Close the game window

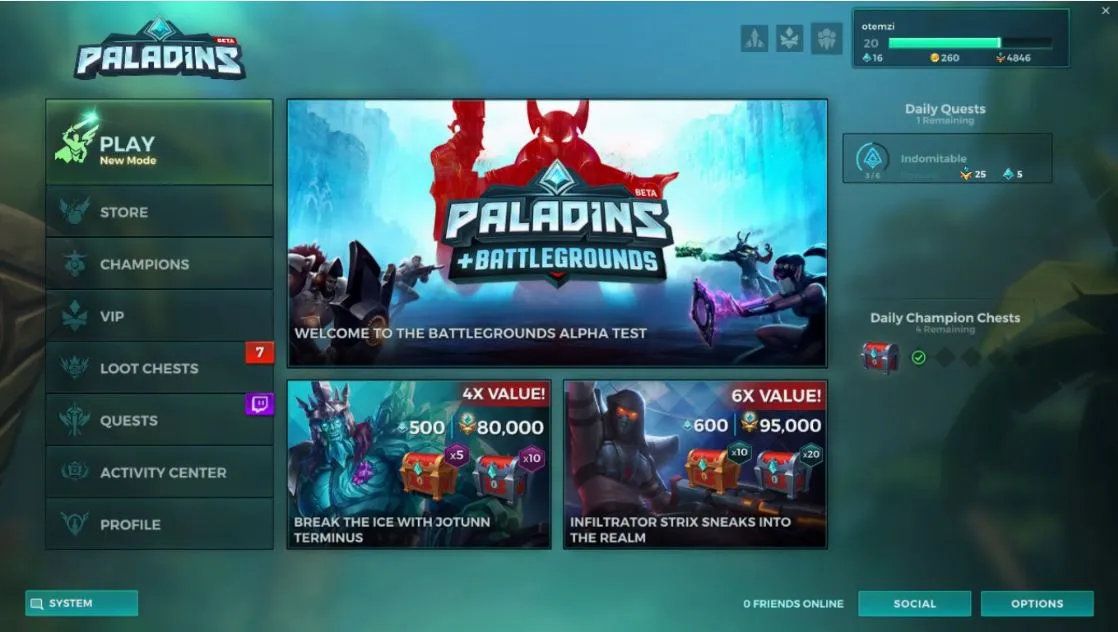[x=1105, y=10]
